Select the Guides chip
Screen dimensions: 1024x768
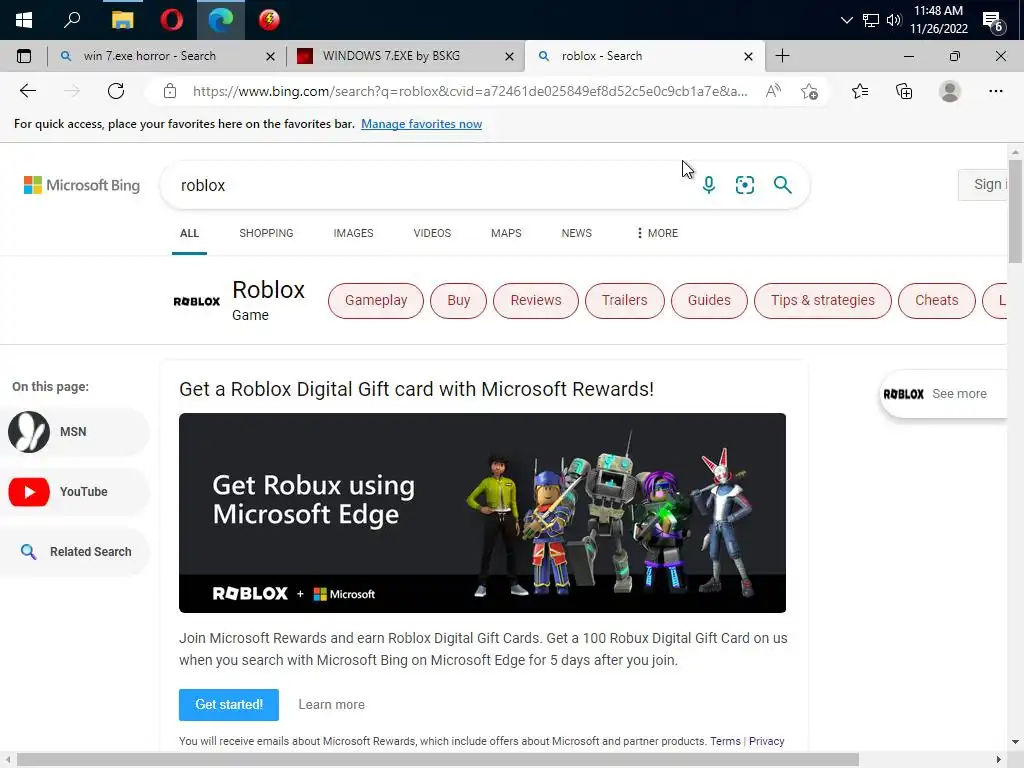(x=709, y=300)
